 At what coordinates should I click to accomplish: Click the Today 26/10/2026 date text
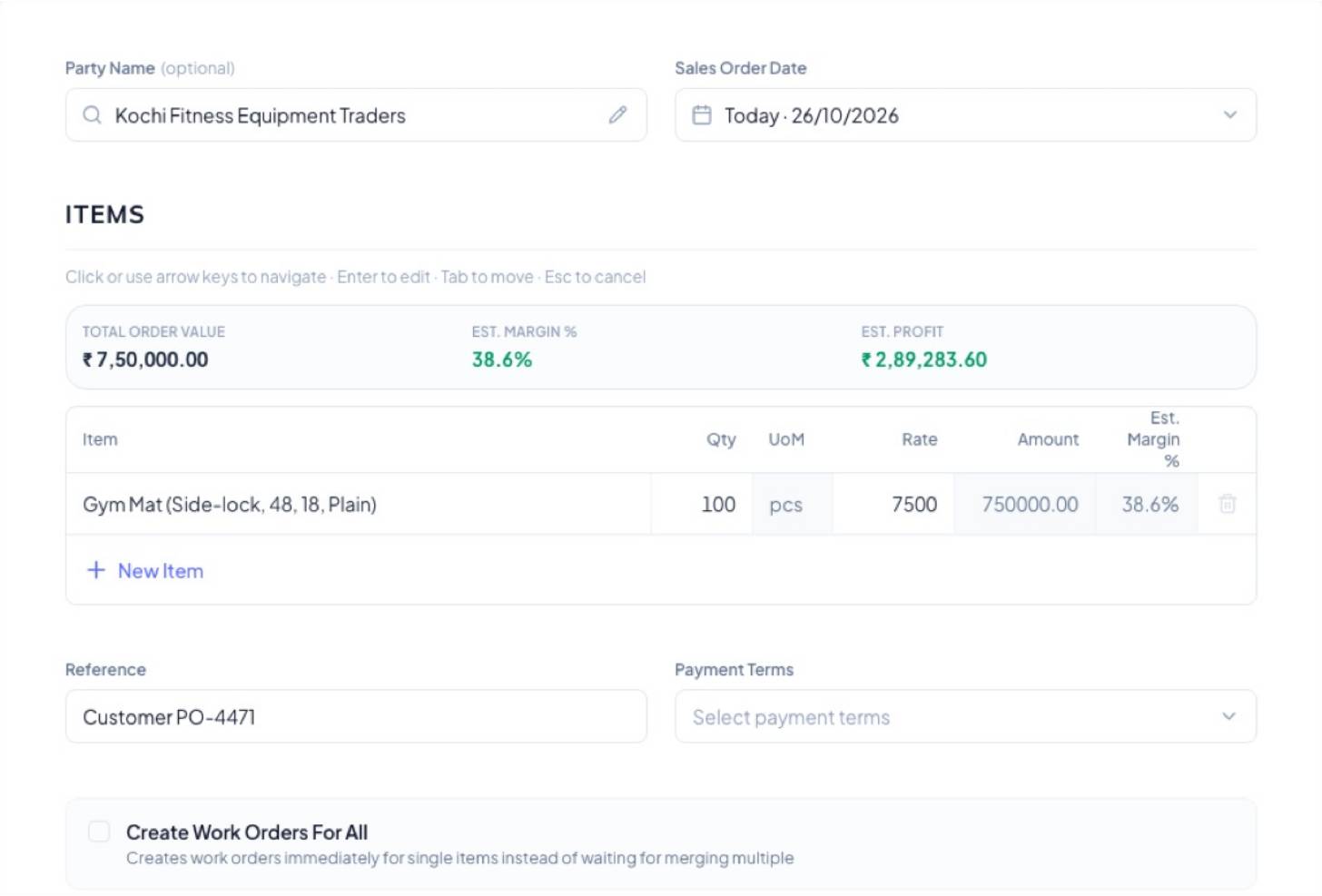coord(812,116)
